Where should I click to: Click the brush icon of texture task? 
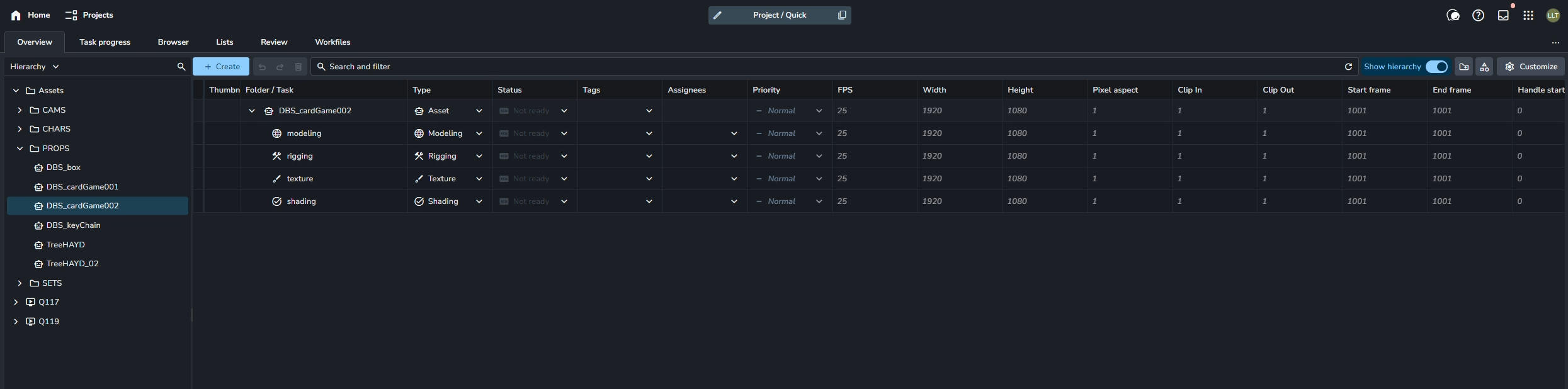[276, 179]
